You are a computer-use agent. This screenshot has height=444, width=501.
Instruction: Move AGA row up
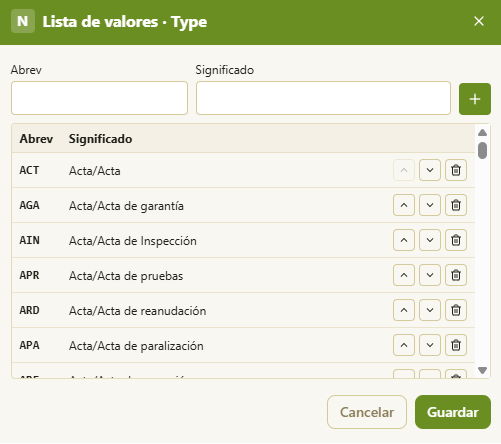click(404, 205)
